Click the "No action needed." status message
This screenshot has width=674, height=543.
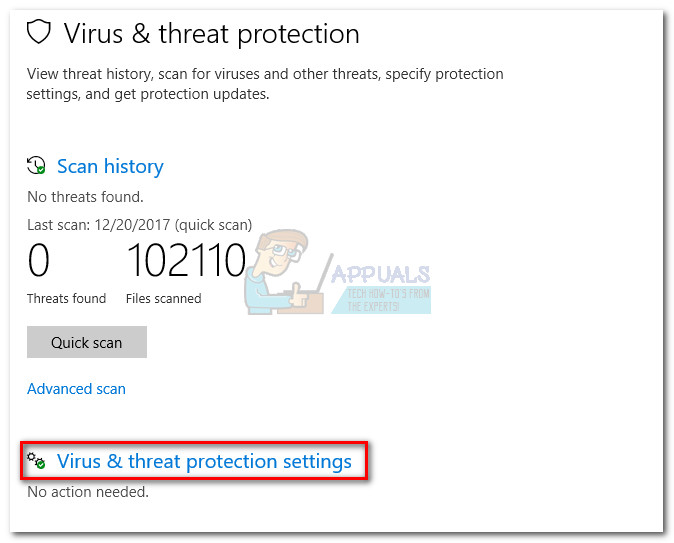tap(88, 492)
